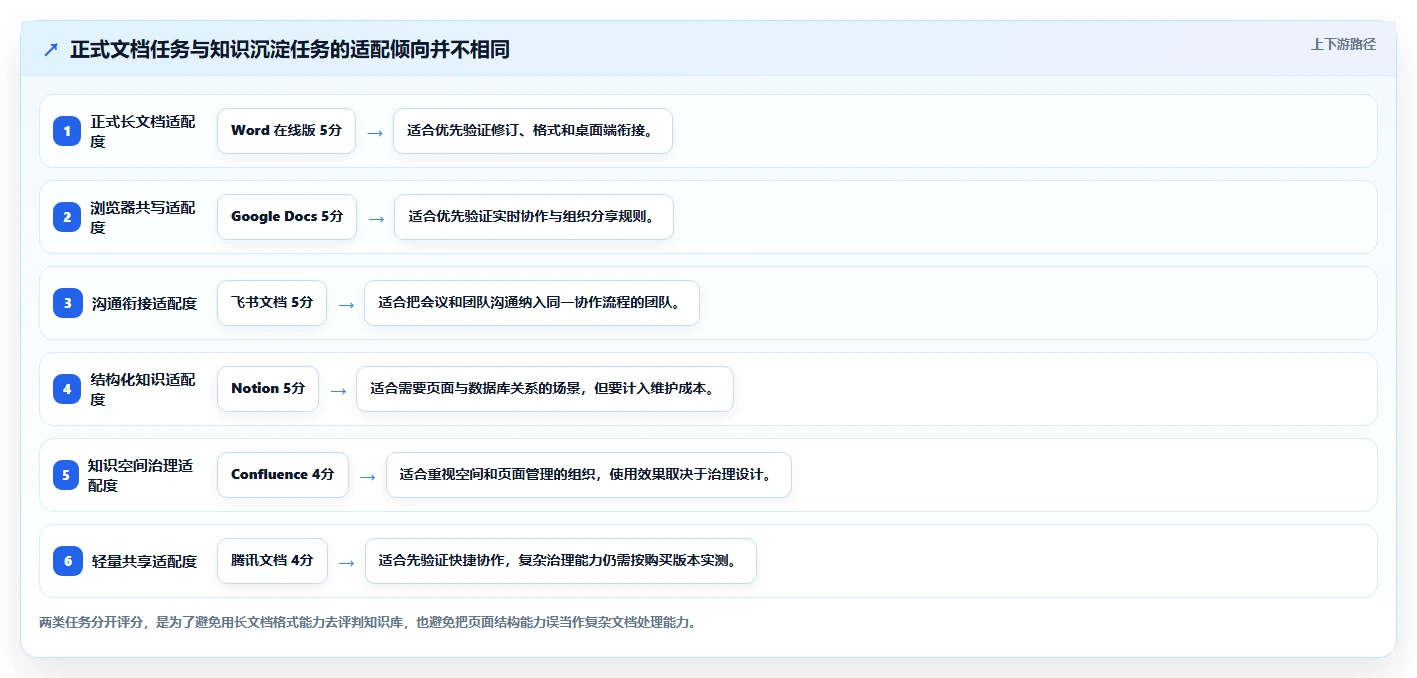Click the 轻量共享适配度 label
This screenshot has width=1417, height=678.
[x=144, y=561]
